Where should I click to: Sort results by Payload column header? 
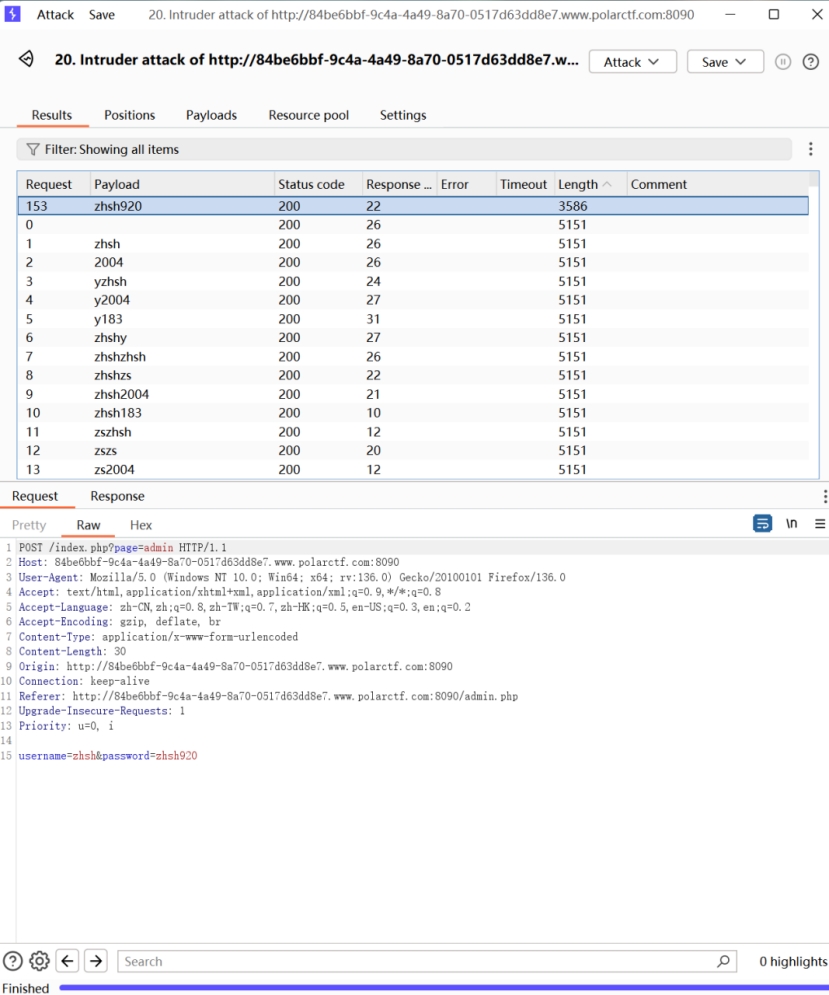(x=182, y=184)
